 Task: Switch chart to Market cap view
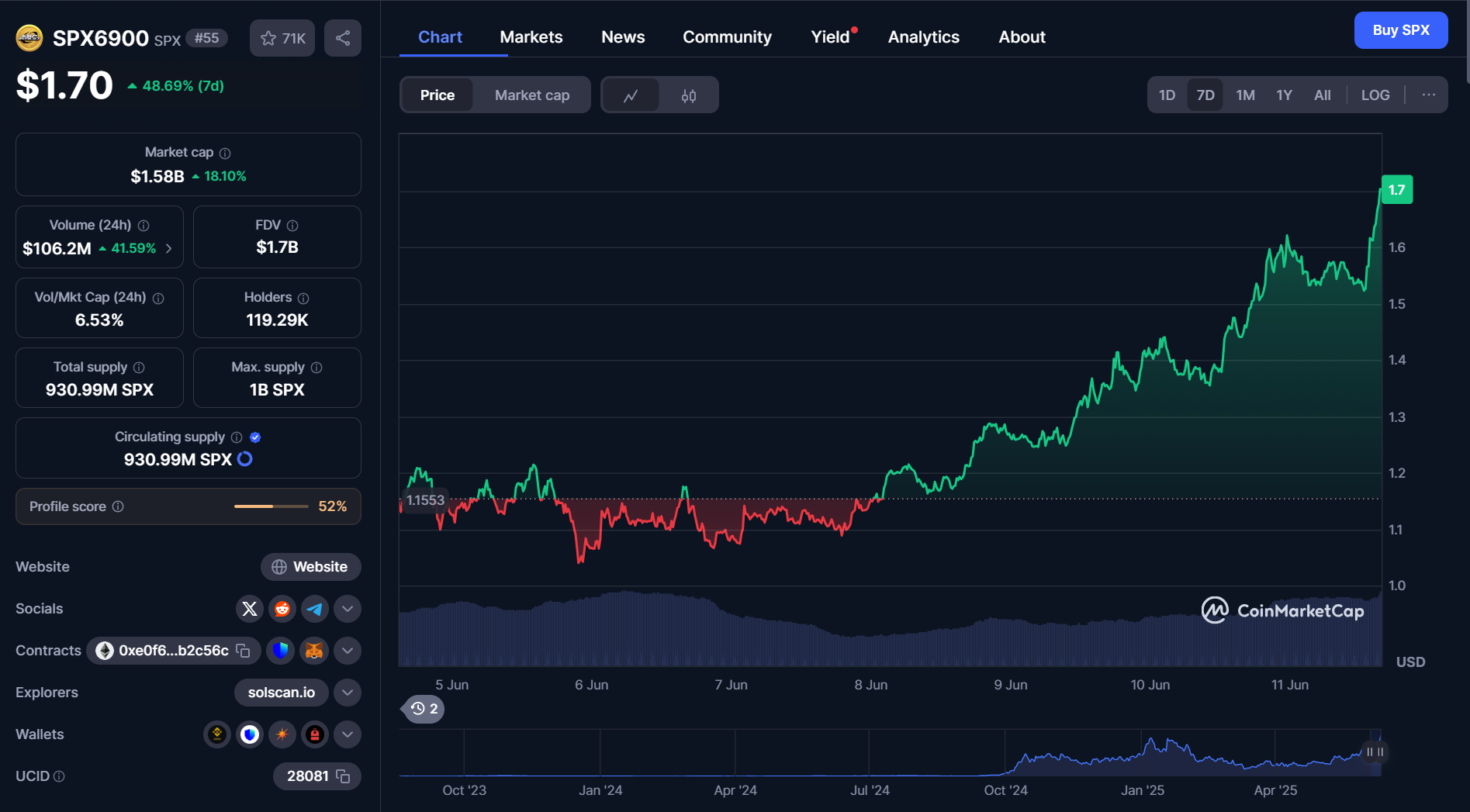tap(532, 95)
